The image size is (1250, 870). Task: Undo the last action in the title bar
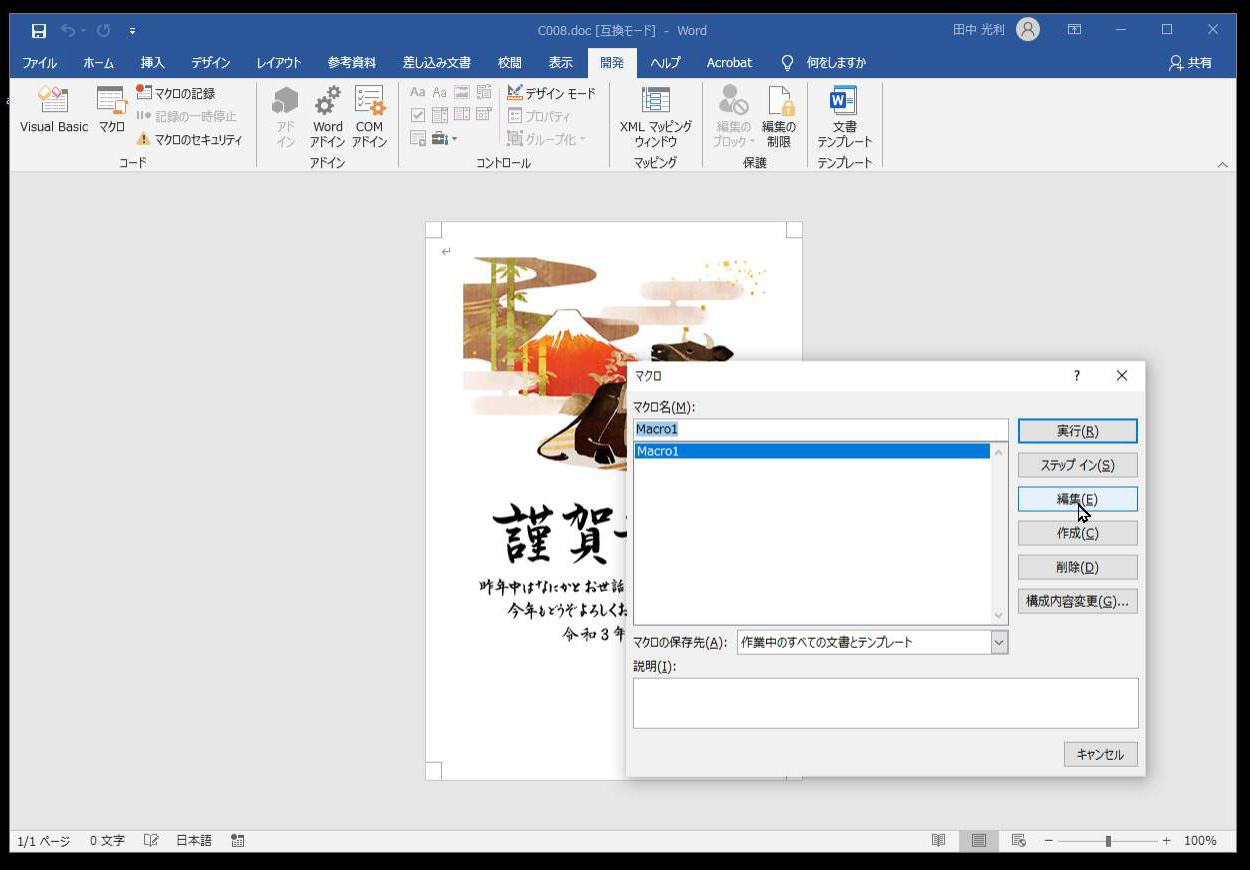(68, 31)
